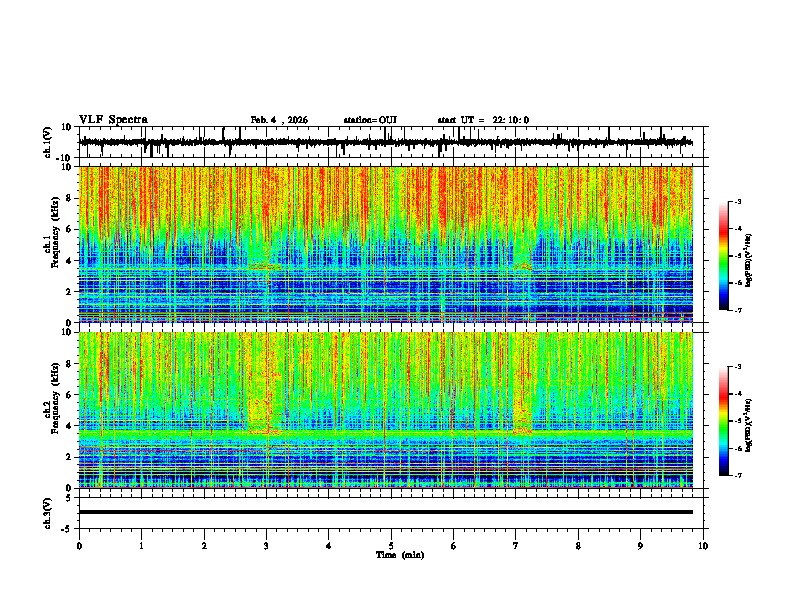Click the "station=OUI" header label

[x=370, y=120]
